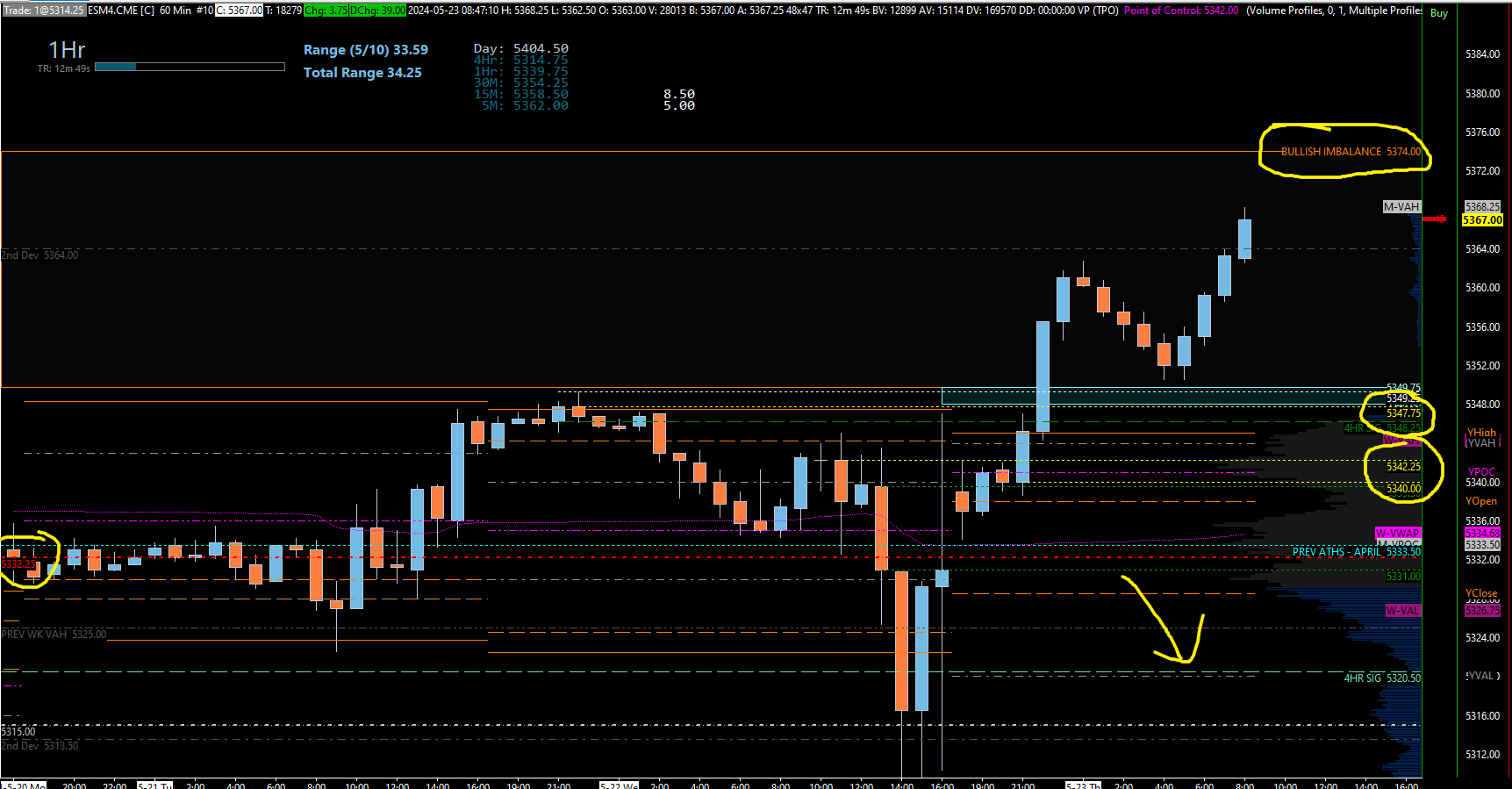Click the 30M: 5354.25 value
Image resolution: width=1512 pixels, height=789 pixels.
(x=521, y=82)
